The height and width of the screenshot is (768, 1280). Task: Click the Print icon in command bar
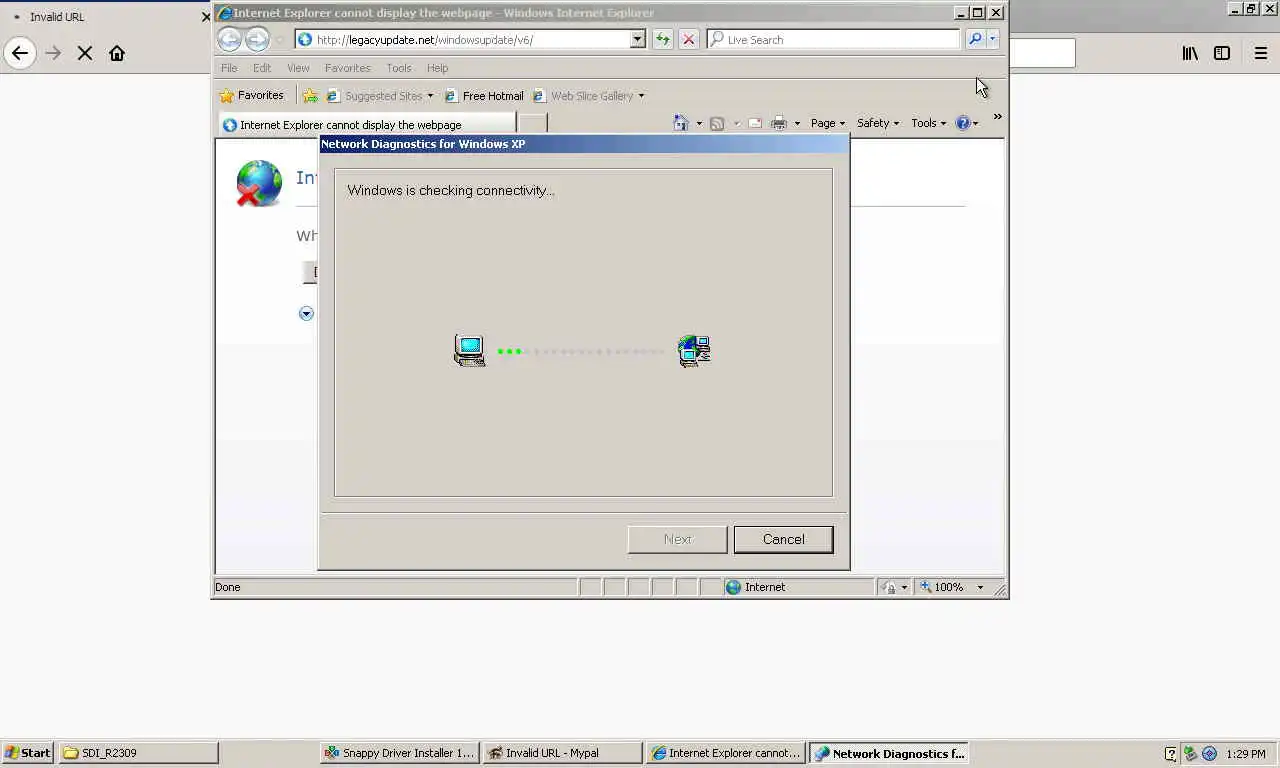coord(779,123)
